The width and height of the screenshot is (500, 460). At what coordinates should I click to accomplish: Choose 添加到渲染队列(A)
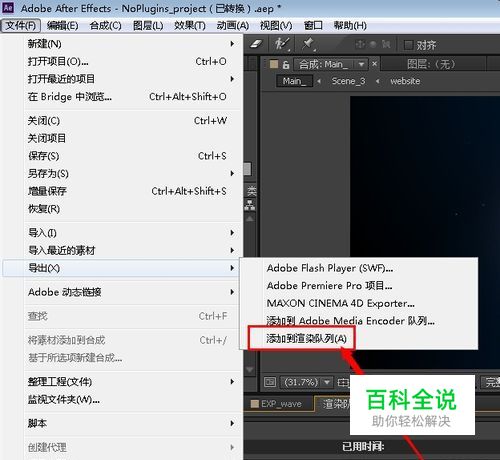(359, 339)
